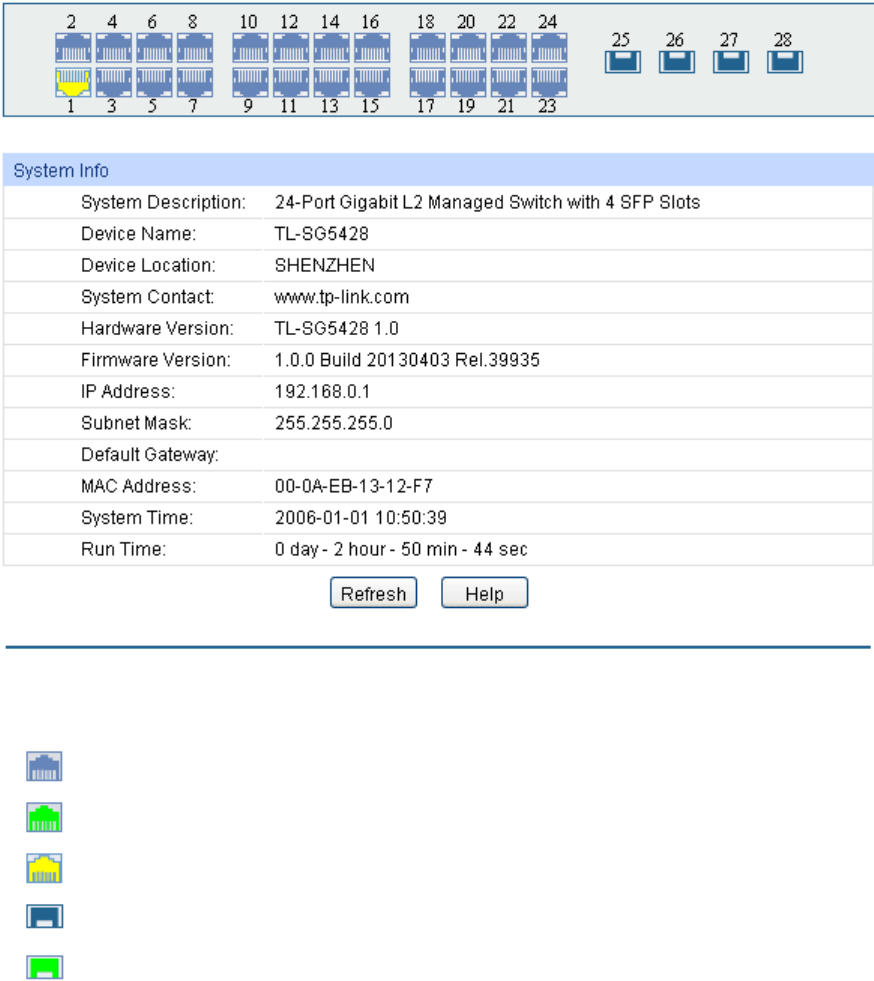Click the yellow RJ45 legend icon
The width and height of the screenshot is (874, 981).
[44, 868]
